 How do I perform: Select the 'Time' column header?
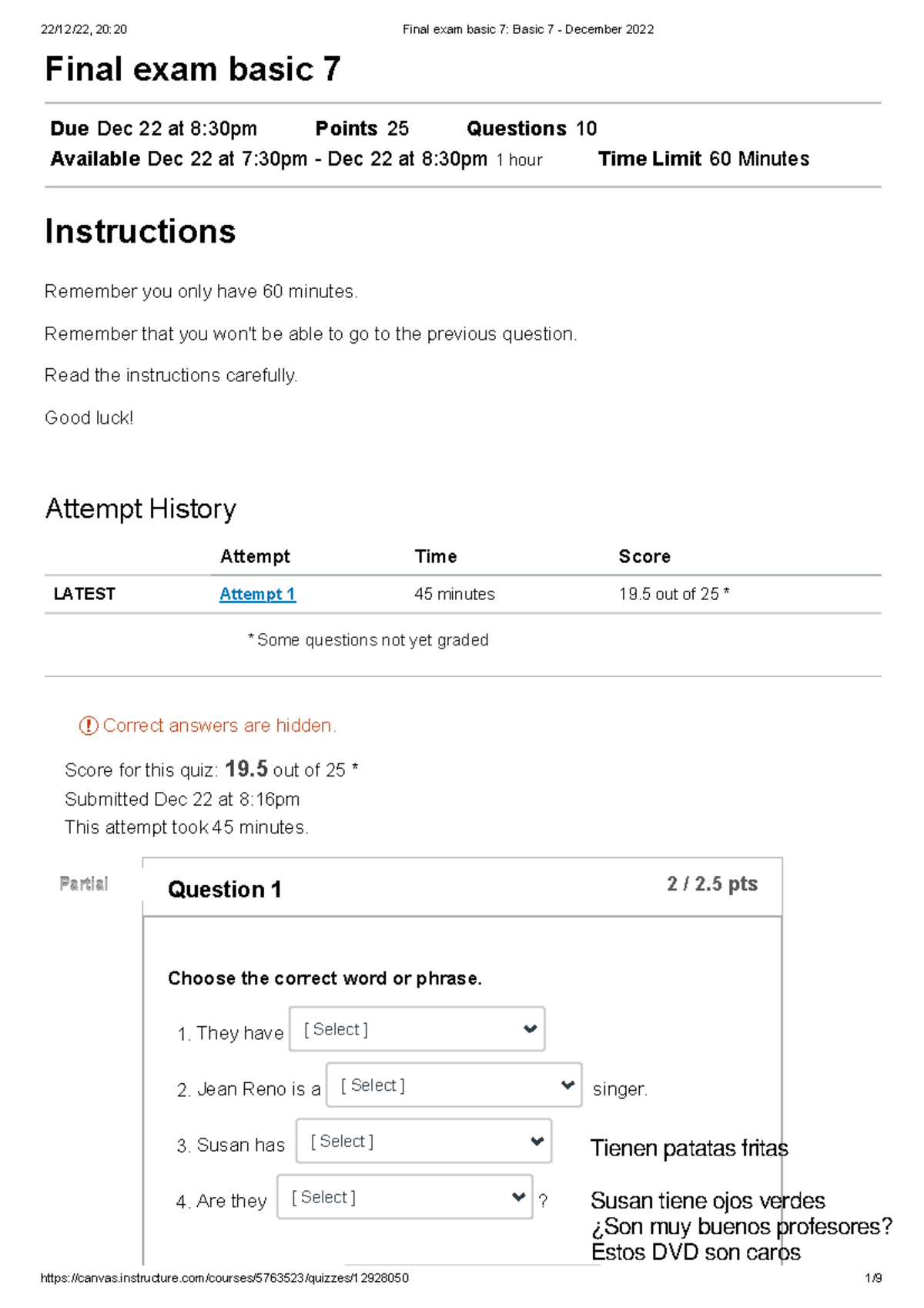click(436, 556)
